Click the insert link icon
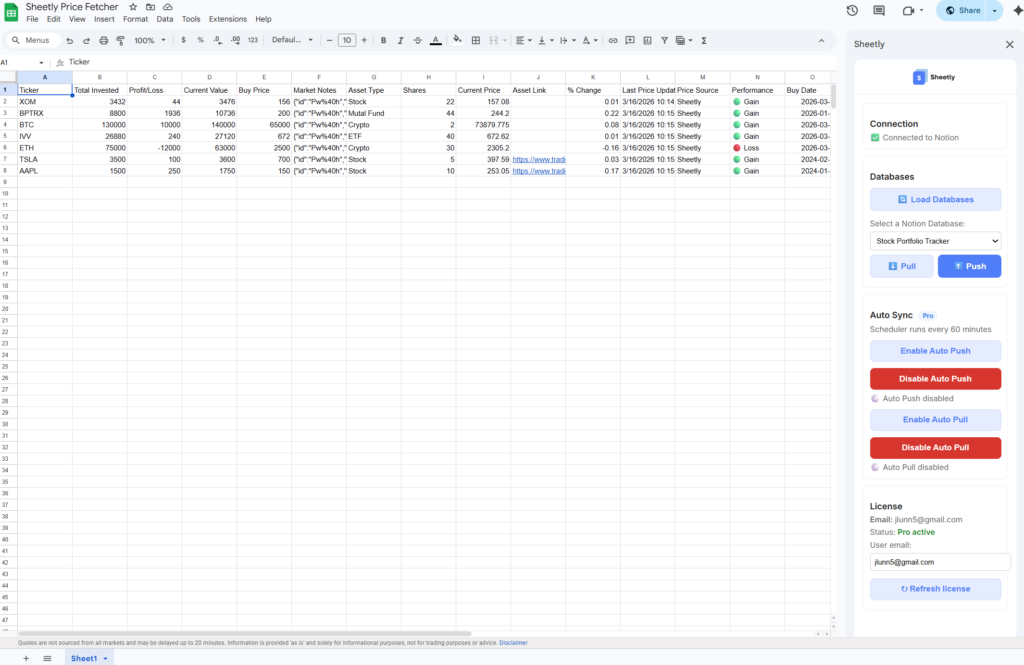This screenshot has width=1024, height=665. pyautogui.click(x=613, y=41)
